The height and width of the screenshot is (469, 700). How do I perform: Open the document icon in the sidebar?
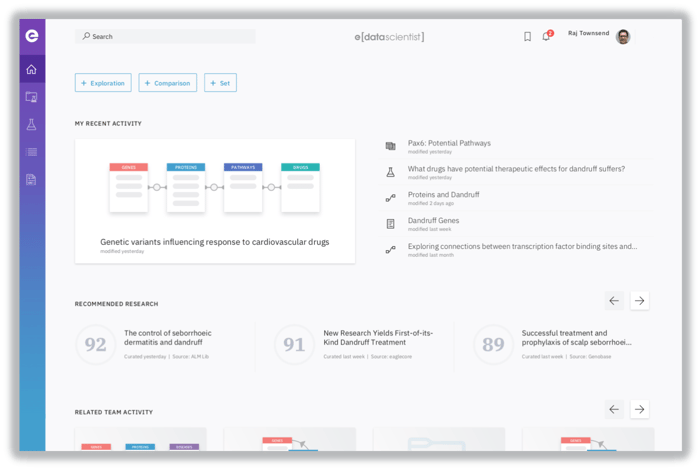[x=31, y=179]
